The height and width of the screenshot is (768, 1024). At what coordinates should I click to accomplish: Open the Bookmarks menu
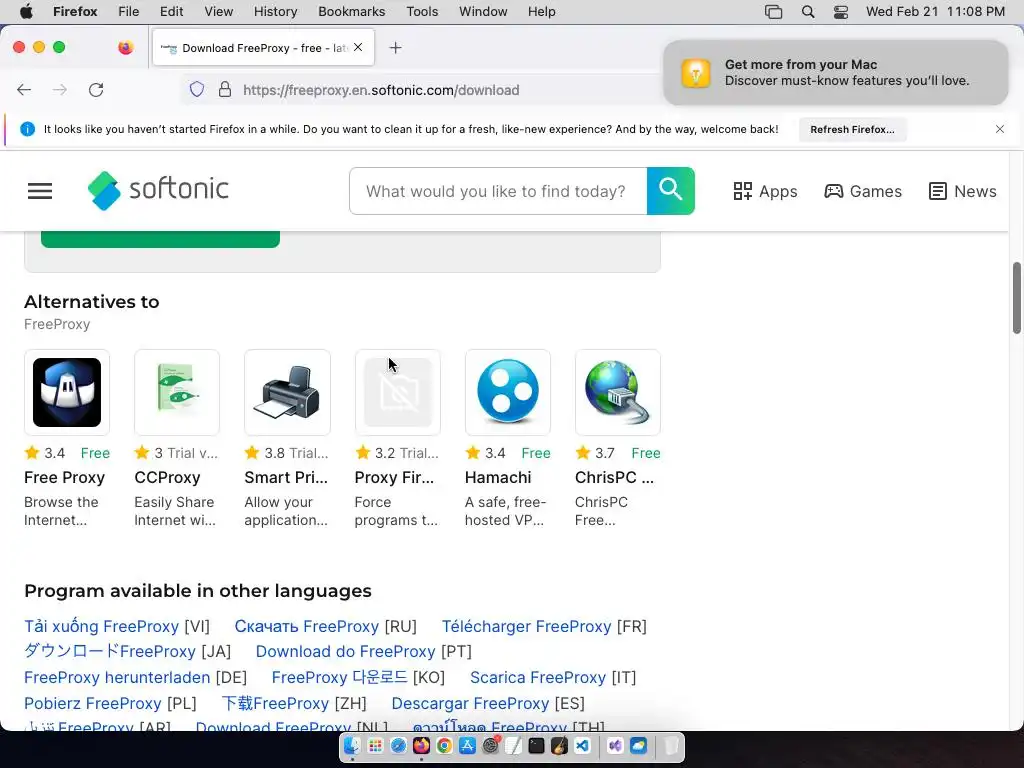(x=351, y=11)
